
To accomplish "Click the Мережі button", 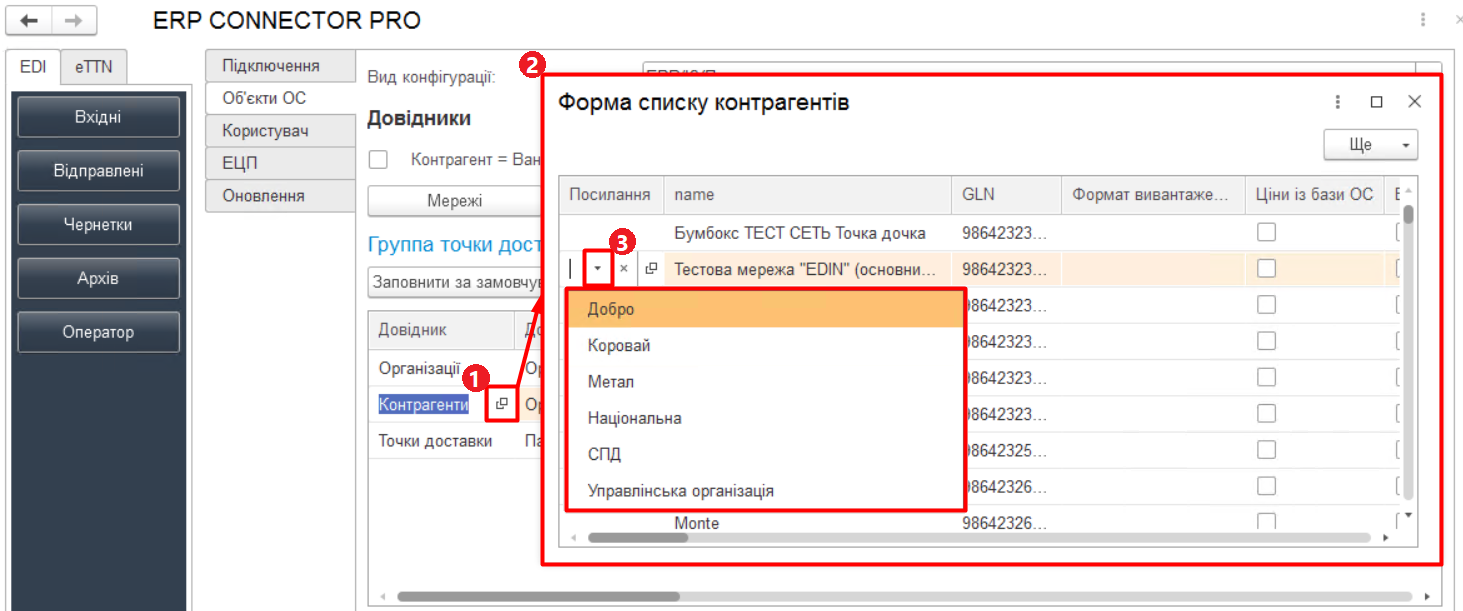I will tap(455, 201).
